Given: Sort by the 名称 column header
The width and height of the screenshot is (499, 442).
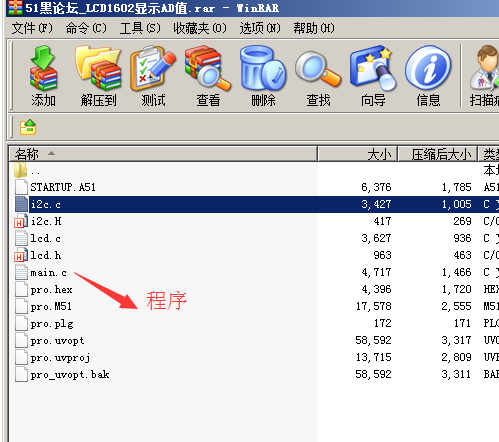Looking at the screenshot, I should point(163,154).
